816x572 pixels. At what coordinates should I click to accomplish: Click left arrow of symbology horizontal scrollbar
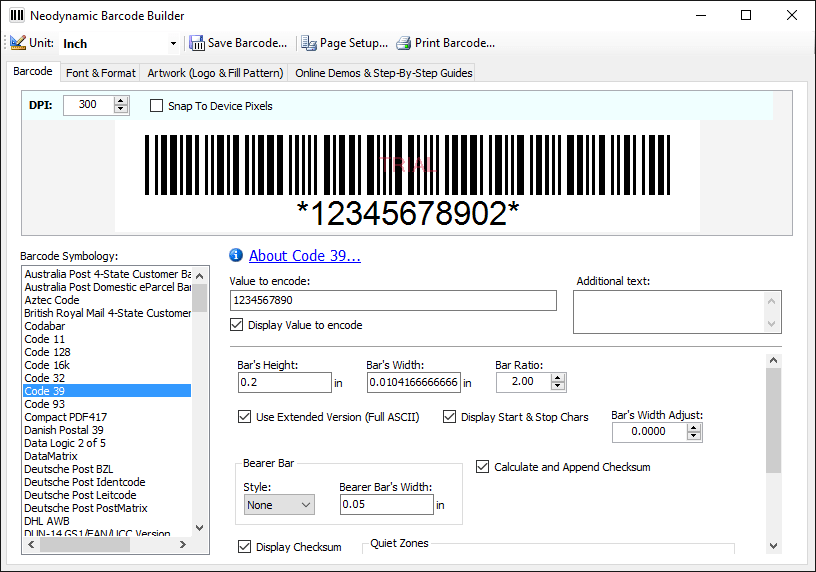click(31, 544)
